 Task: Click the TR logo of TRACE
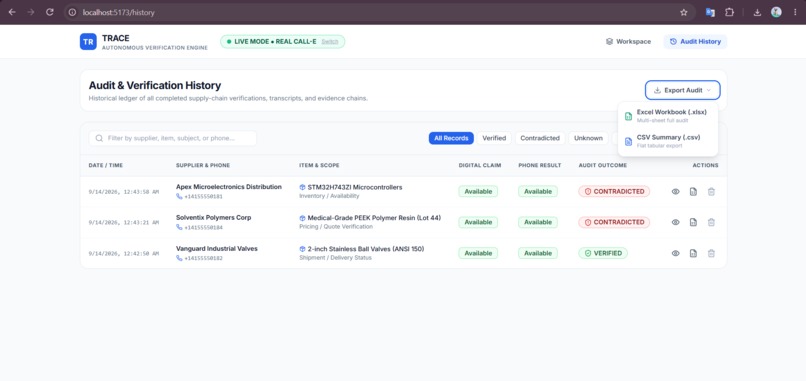click(x=88, y=42)
